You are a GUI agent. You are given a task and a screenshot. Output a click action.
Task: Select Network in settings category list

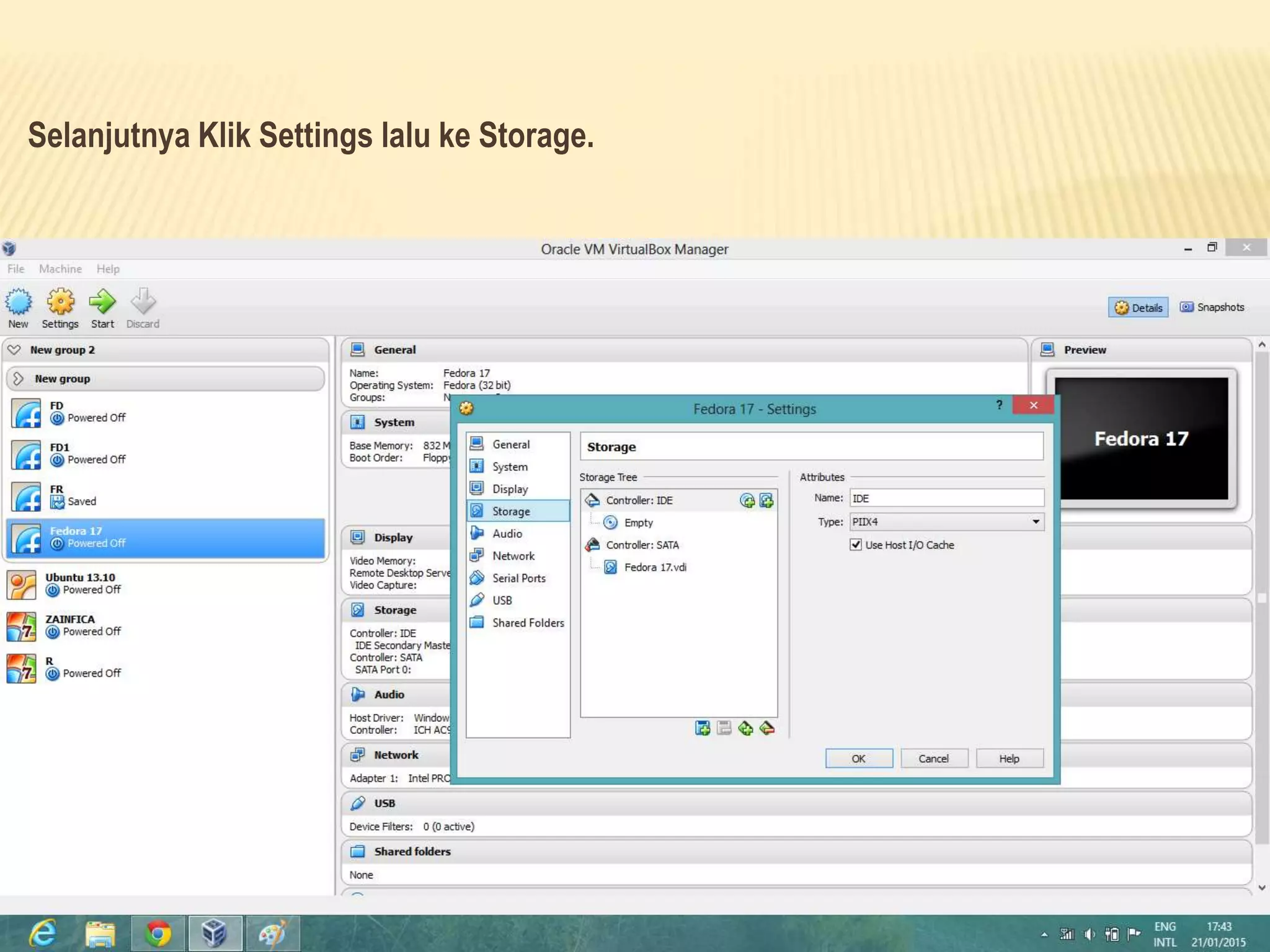click(518, 556)
